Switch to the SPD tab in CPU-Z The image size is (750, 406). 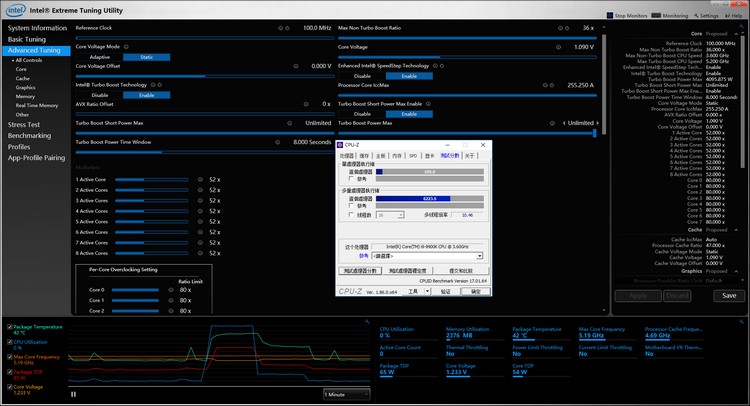(x=413, y=156)
